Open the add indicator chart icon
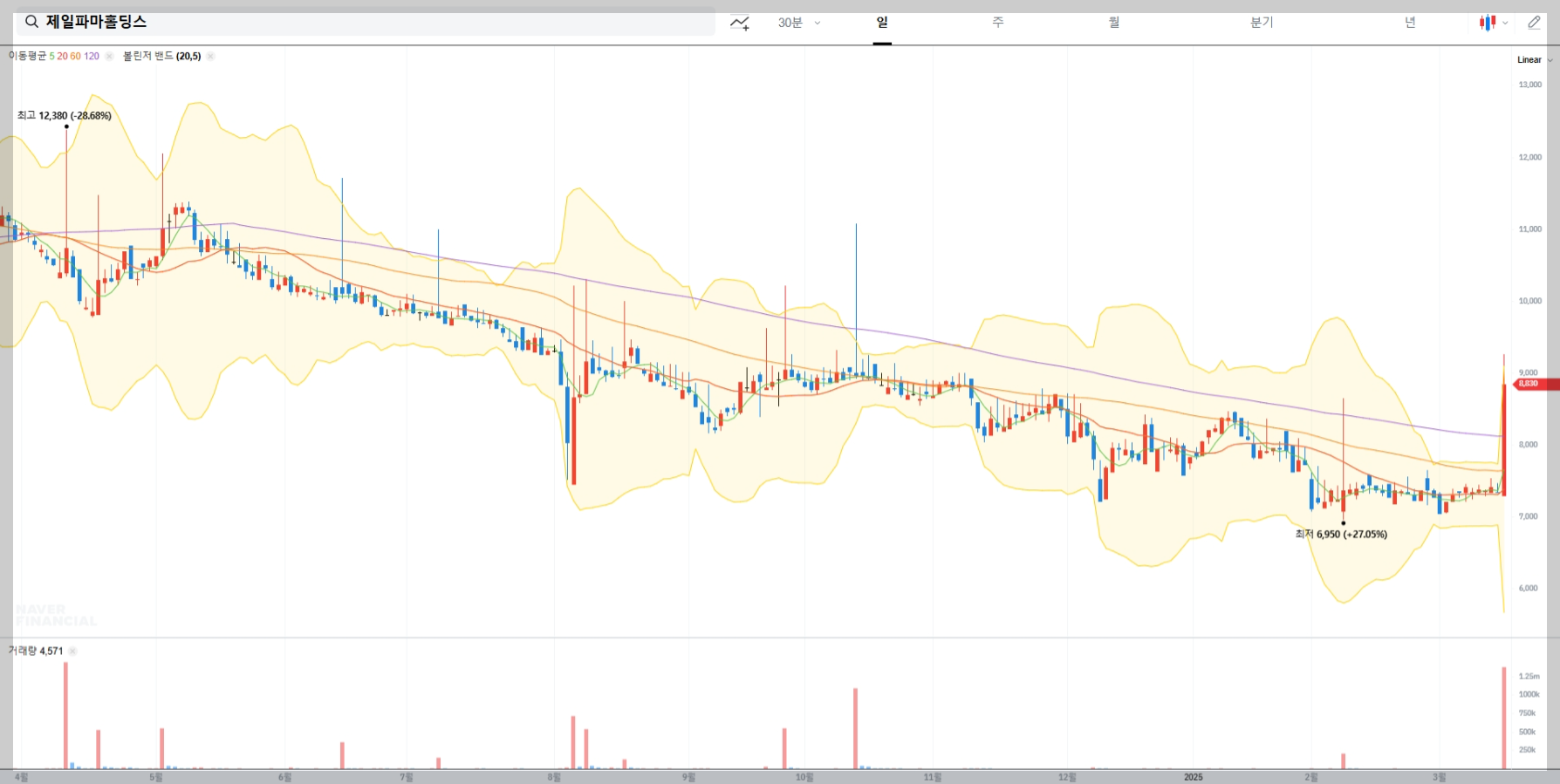 740,24
